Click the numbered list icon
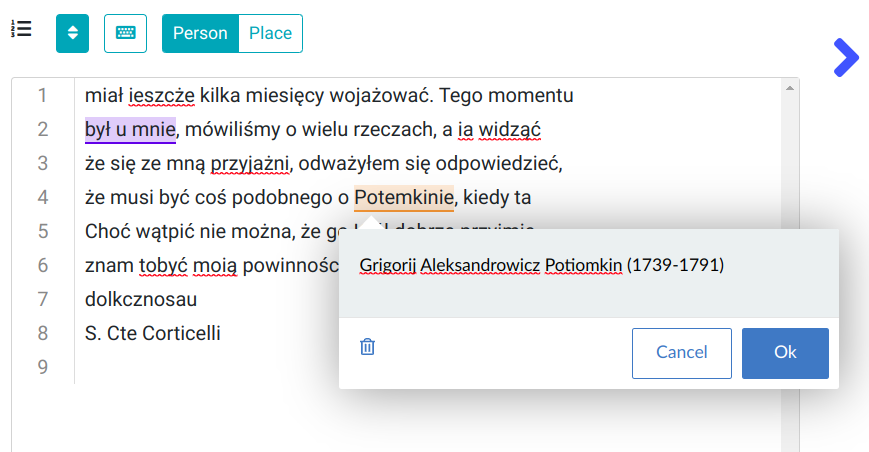Viewport: 869px width, 452px height. click(x=21, y=29)
